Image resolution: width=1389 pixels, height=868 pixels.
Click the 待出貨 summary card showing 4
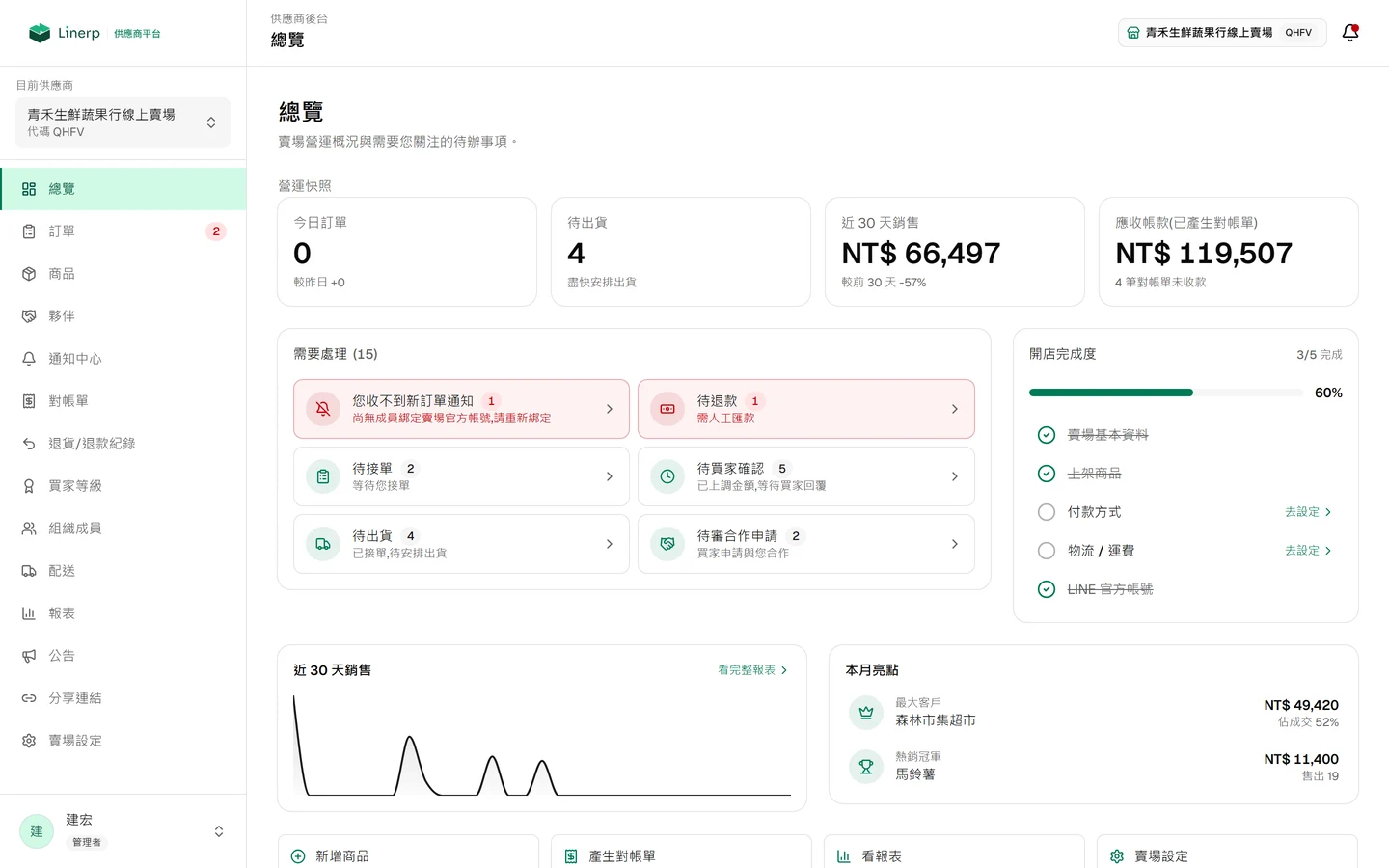point(681,252)
